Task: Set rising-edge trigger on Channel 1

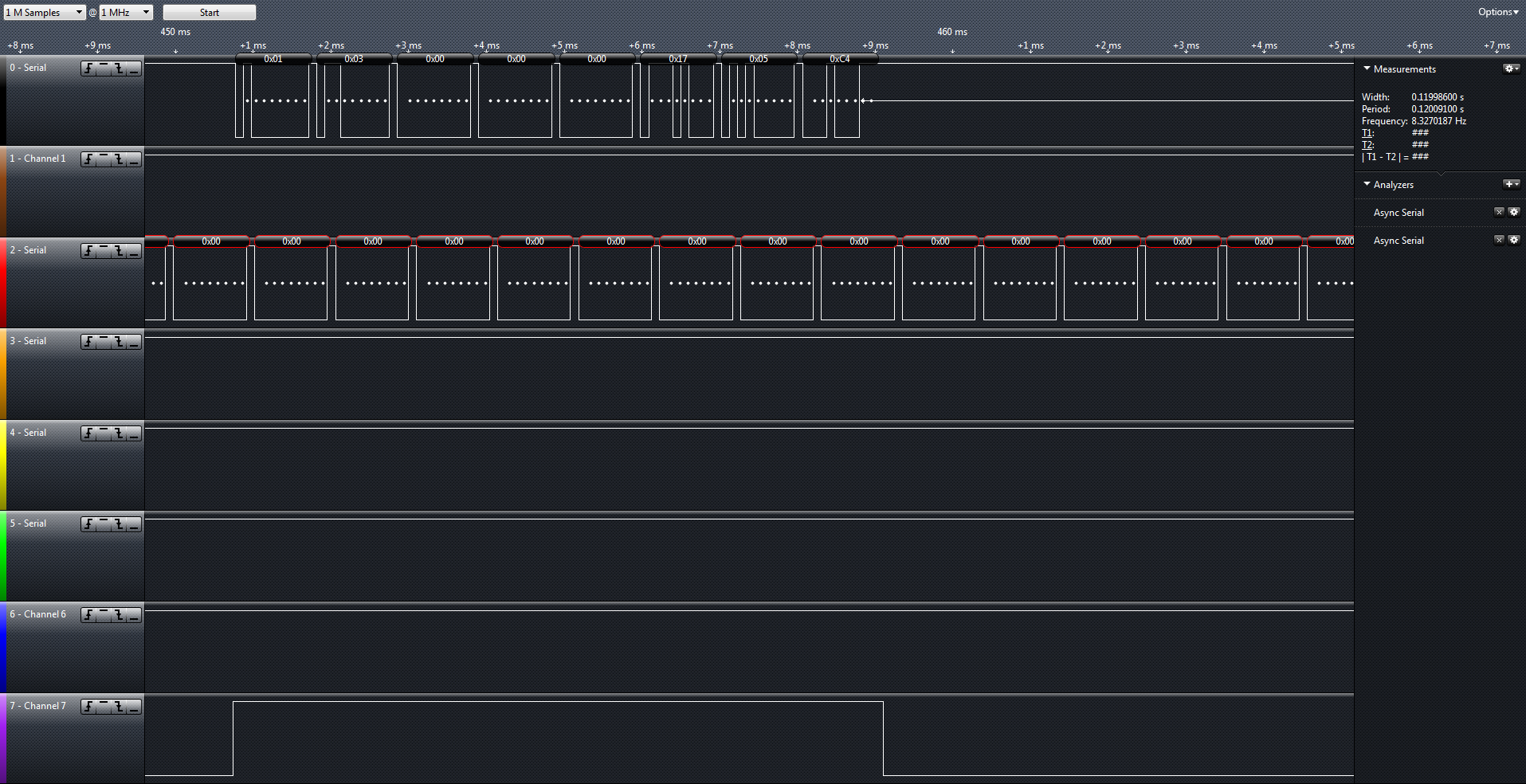Action: 88,159
